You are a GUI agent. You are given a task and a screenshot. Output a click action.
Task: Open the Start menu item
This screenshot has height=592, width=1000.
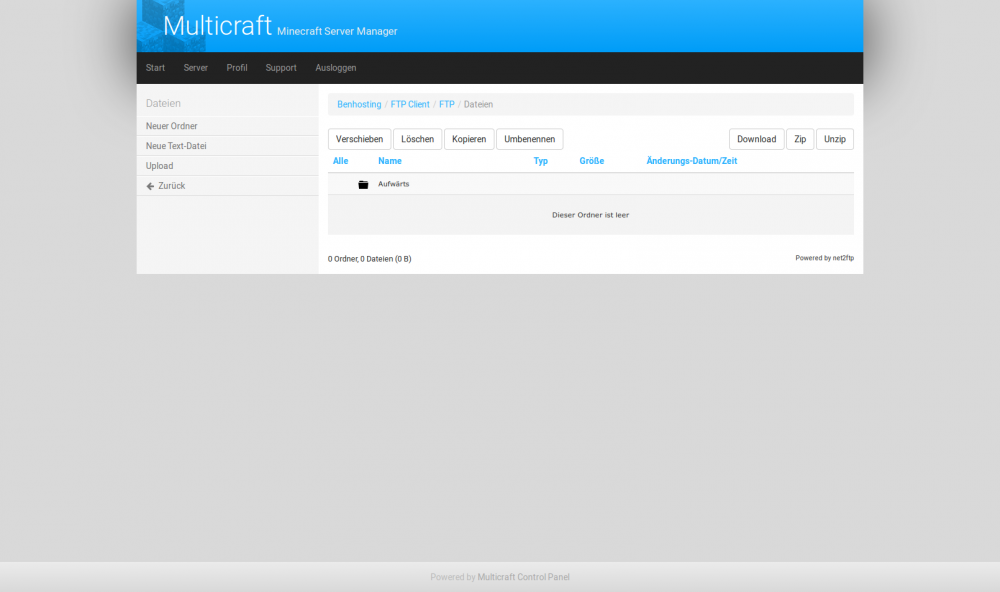155,68
